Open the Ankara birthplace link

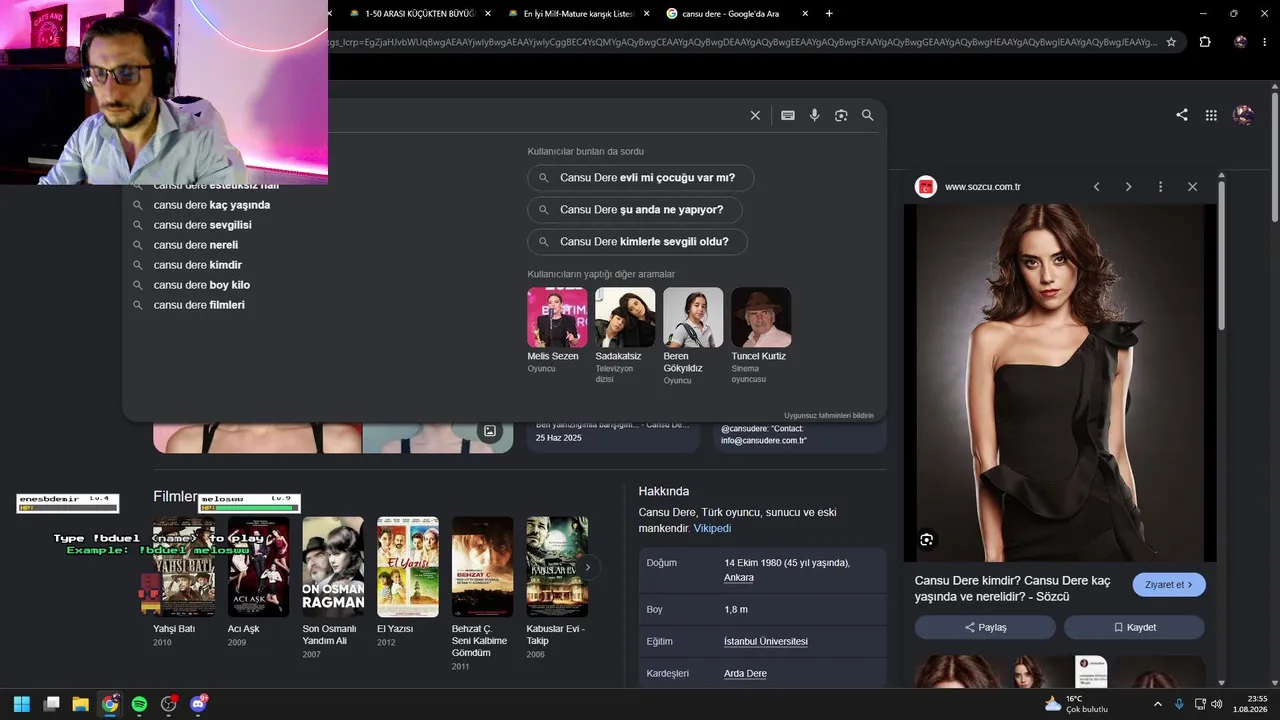tap(739, 577)
